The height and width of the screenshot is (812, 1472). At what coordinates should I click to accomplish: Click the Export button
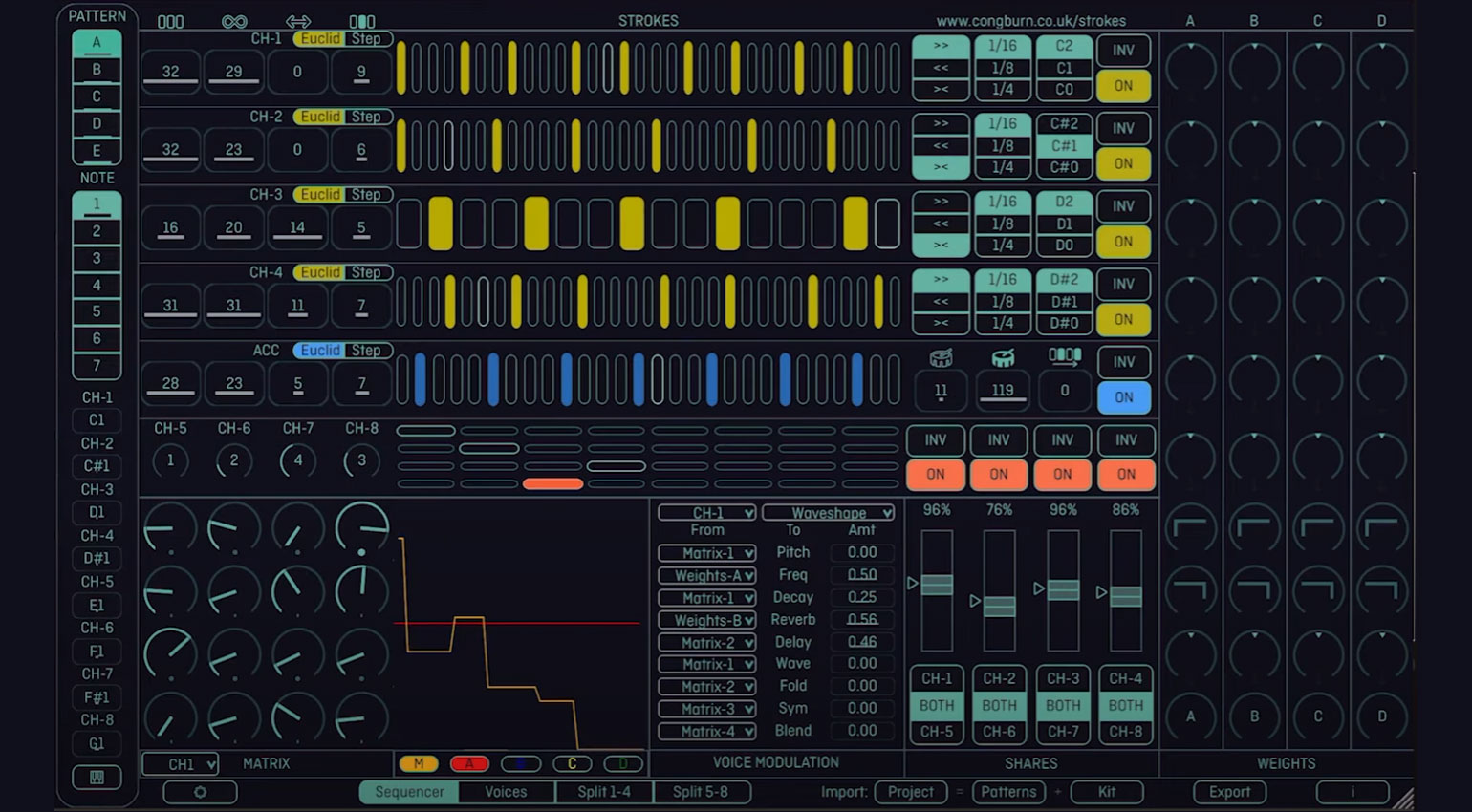click(1229, 792)
